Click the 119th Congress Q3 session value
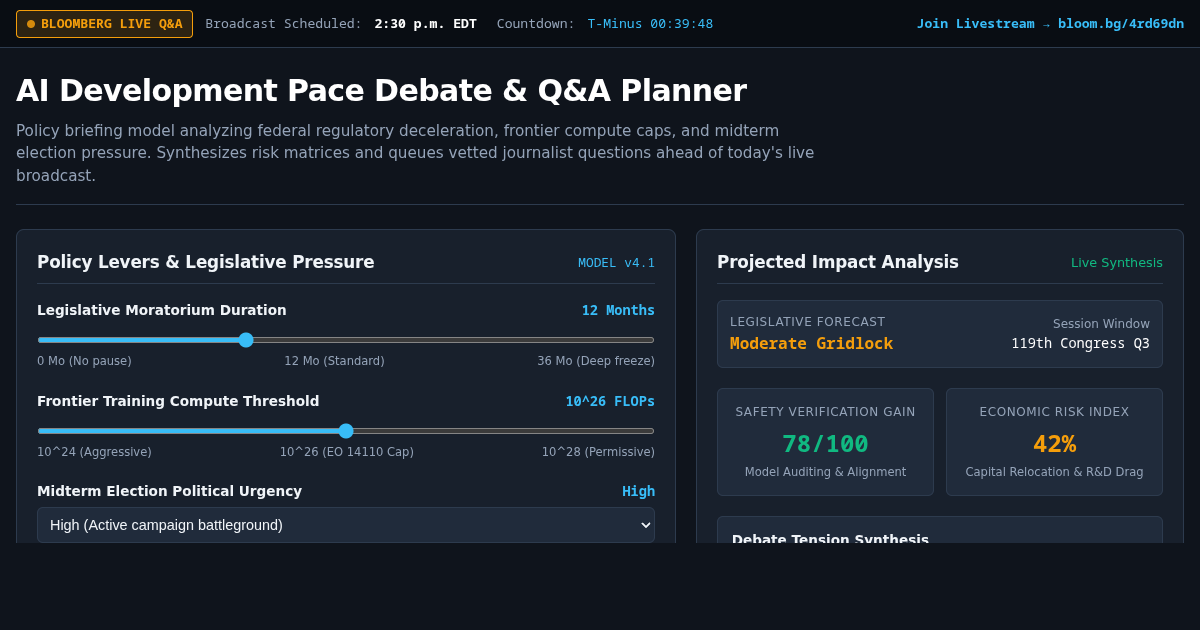Image resolution: width=1200 pixels, height=630 pixels. (1080, 343)
